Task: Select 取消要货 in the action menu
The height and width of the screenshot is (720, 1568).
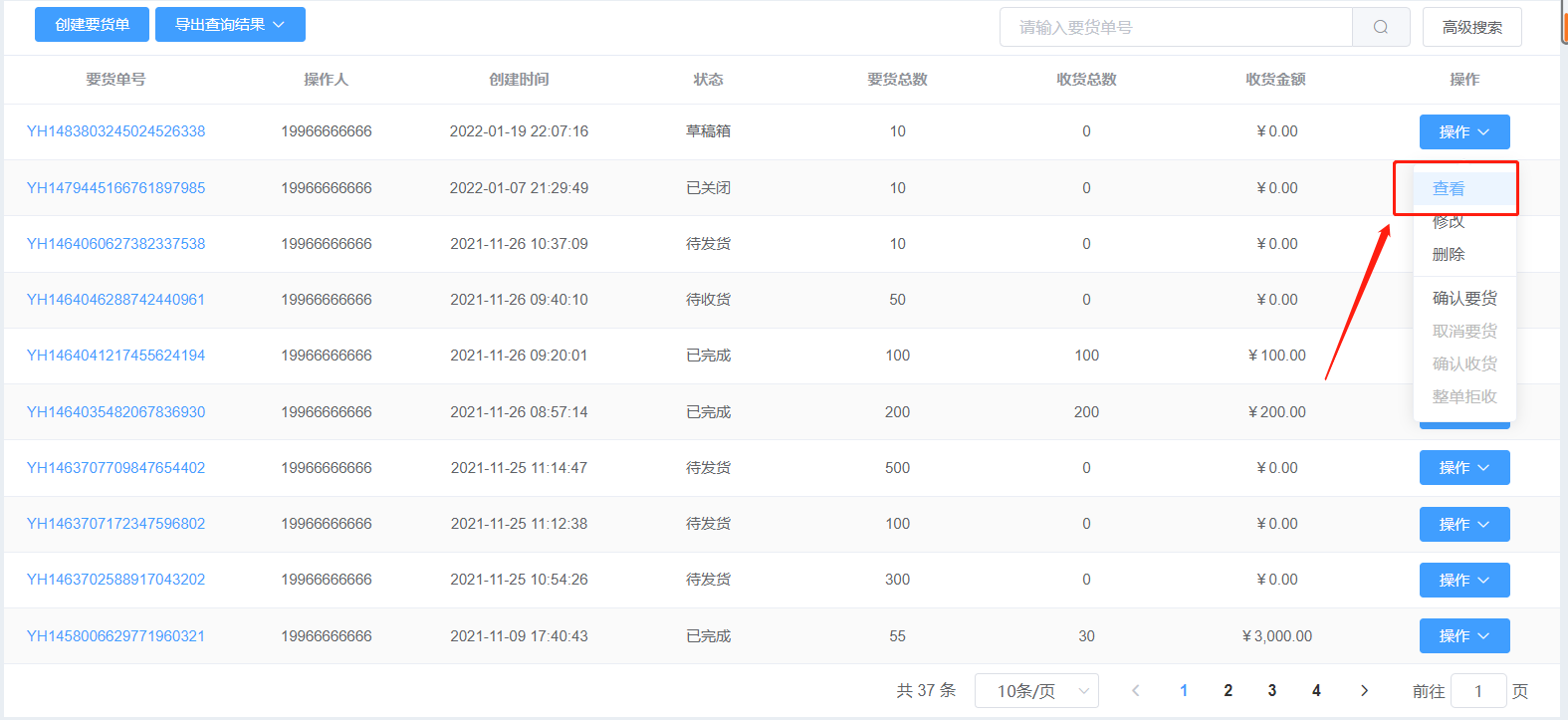Action: point(1464,331)
